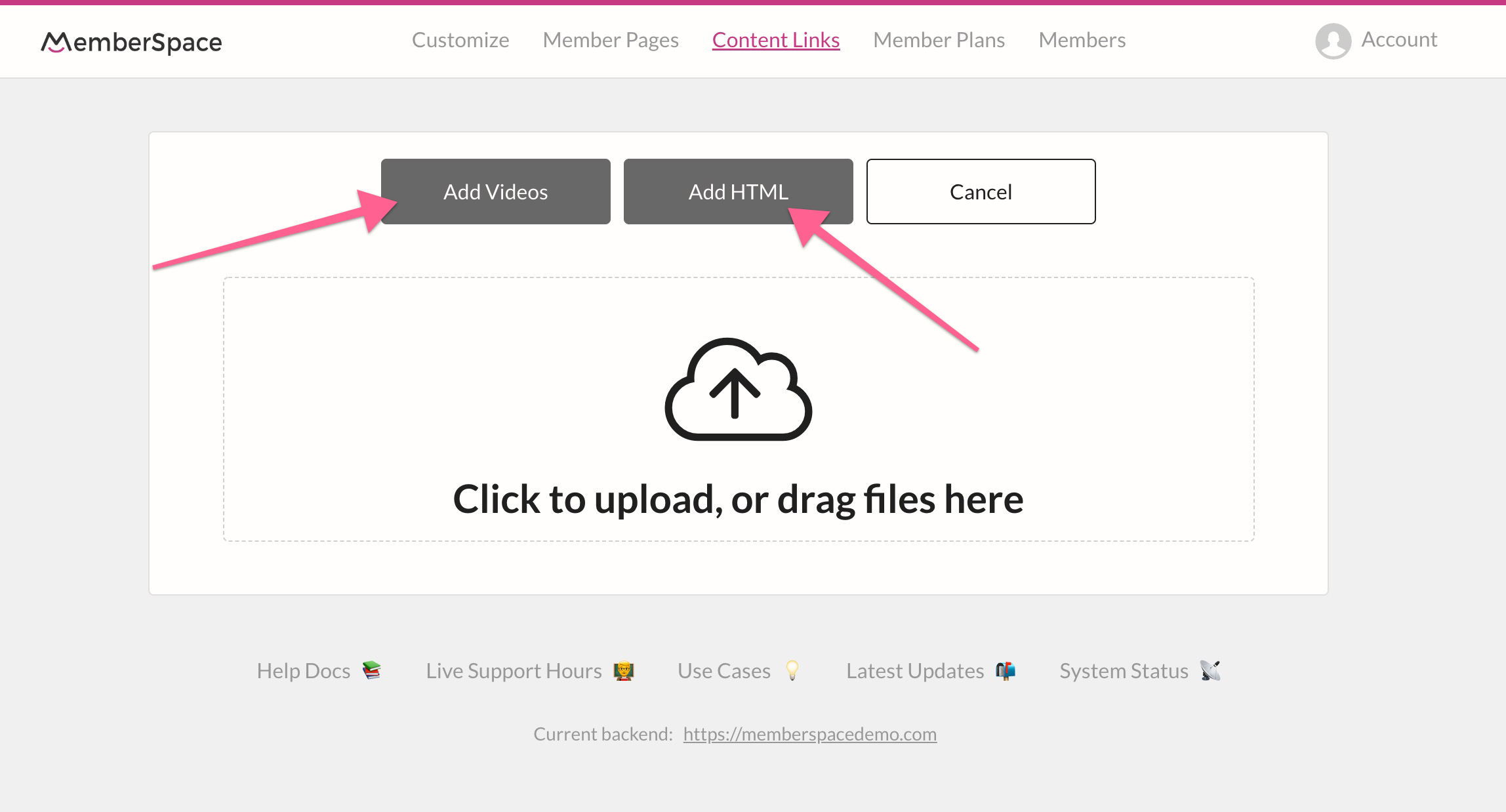This screenshot has height=812, width=1506.
Task: Open the Help Docs page
Action: click(x=304, y=670)
